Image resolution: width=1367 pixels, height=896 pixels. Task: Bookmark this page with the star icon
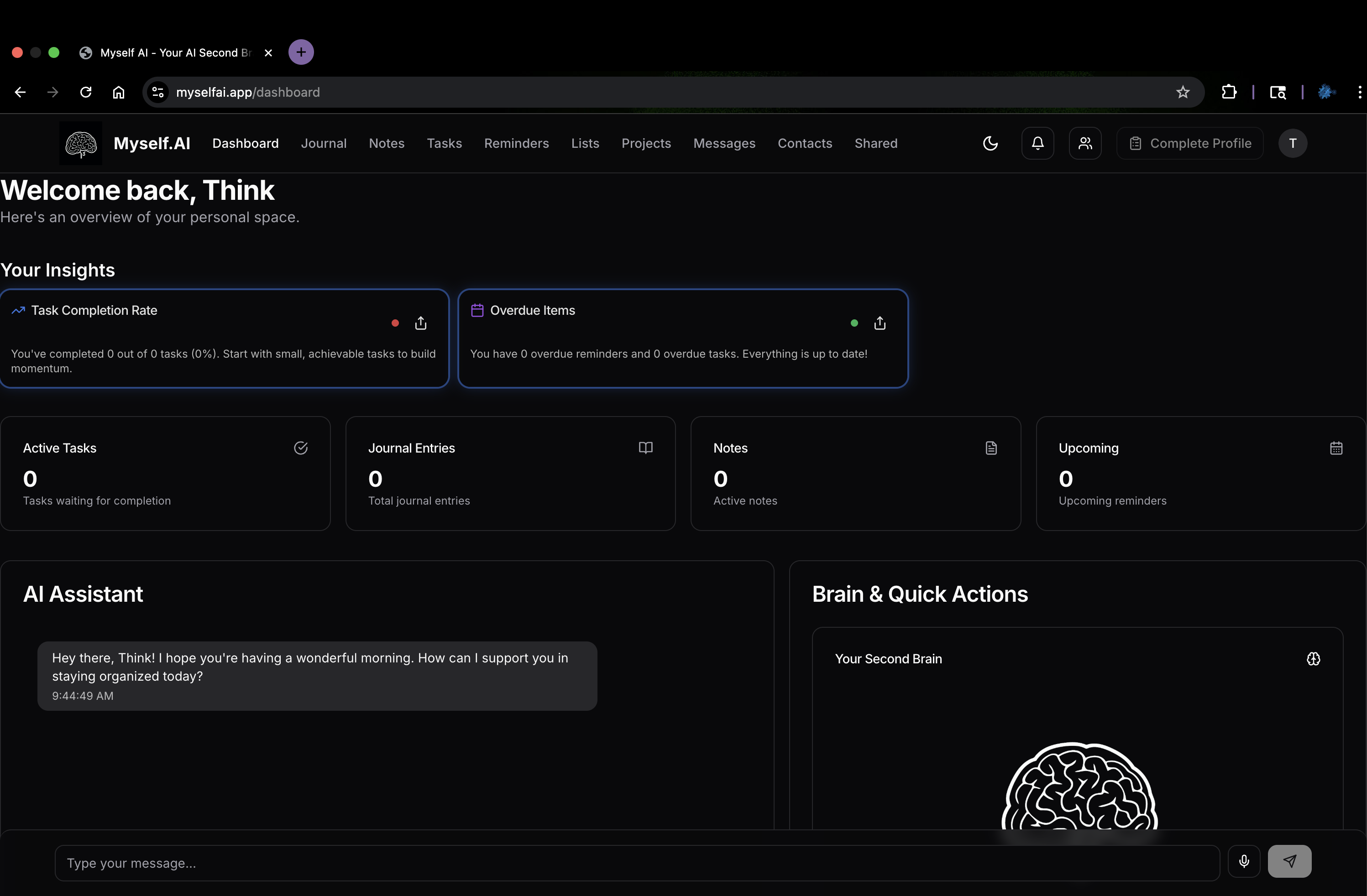[x=1182, y=93]
